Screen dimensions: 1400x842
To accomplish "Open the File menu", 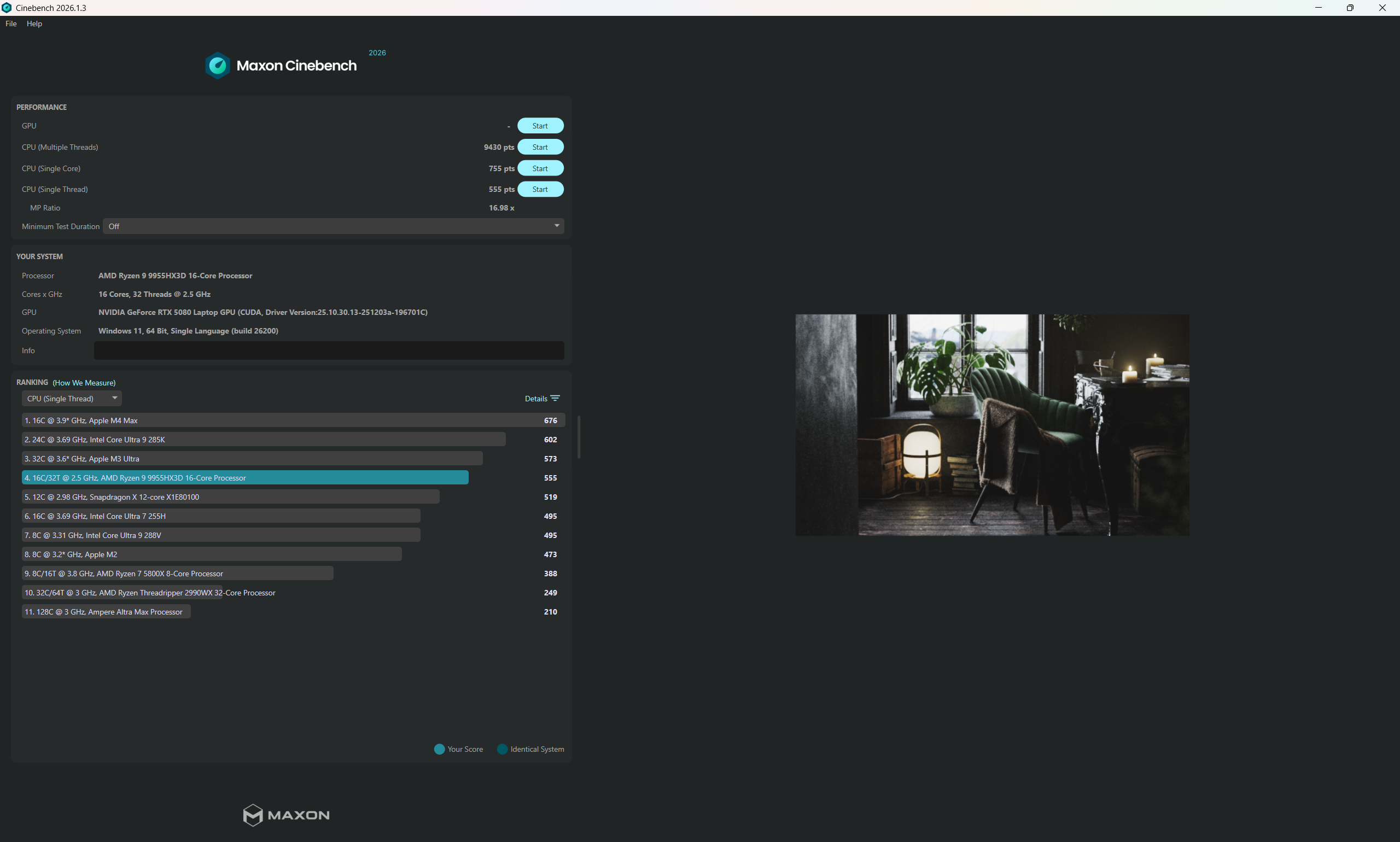I will click(x=11, y=24).
